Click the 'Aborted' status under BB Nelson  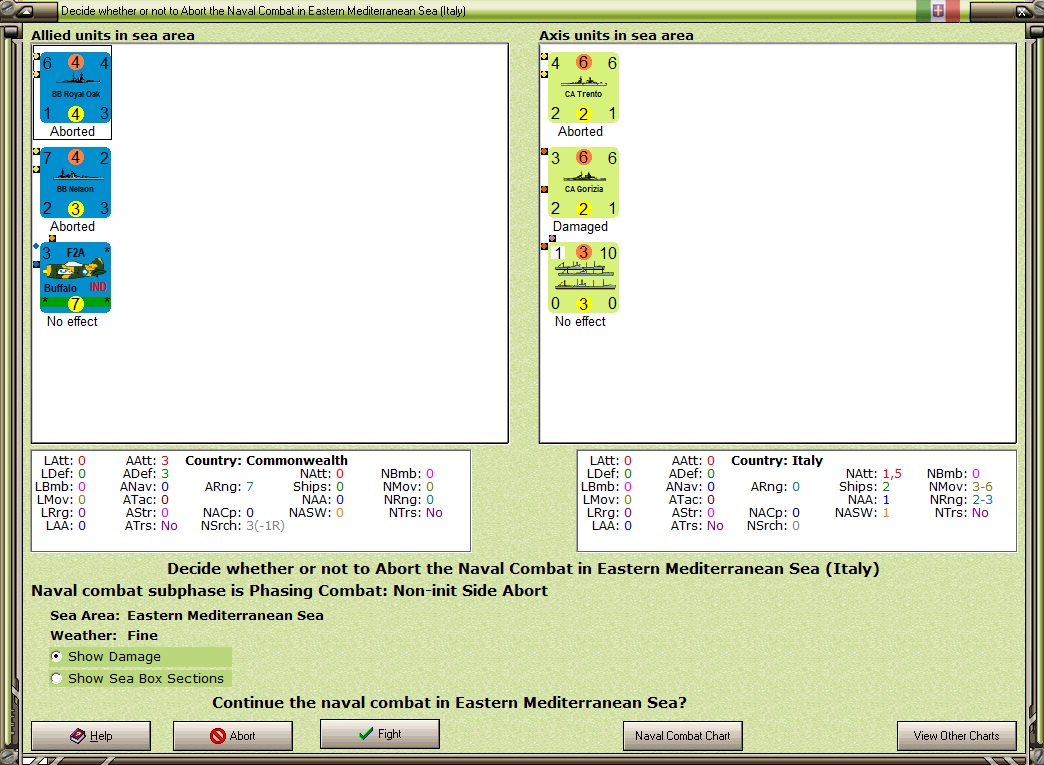pos(73,226)
